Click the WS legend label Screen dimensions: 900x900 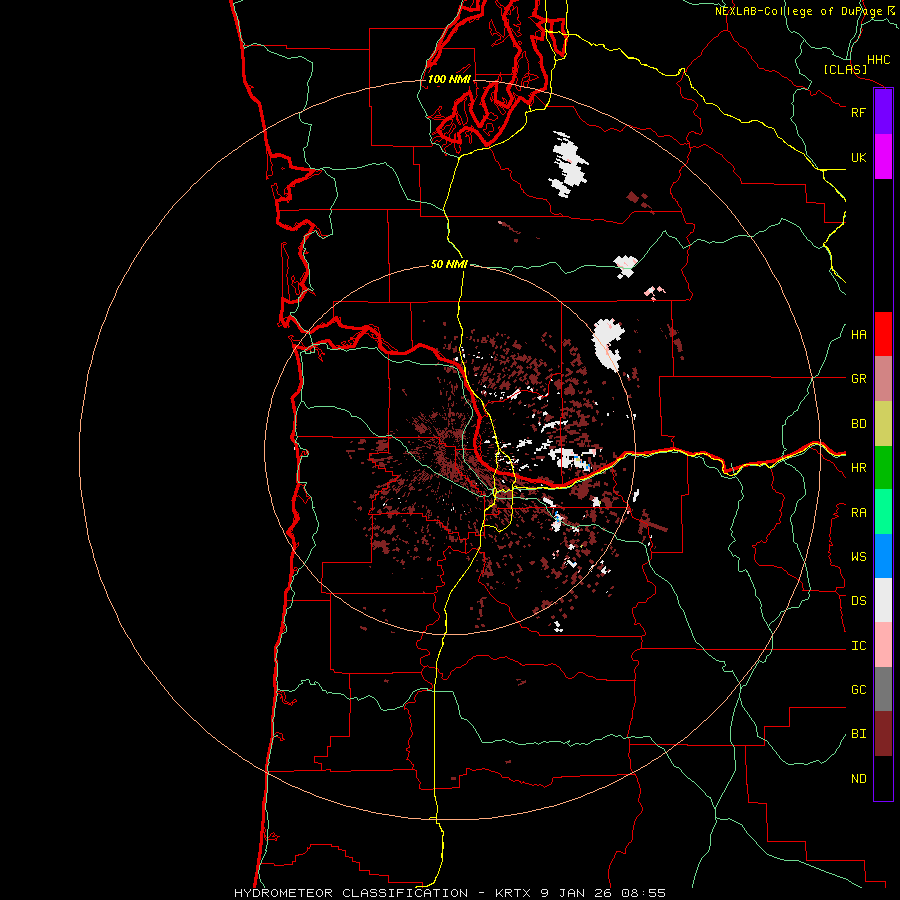click(858, 557)
